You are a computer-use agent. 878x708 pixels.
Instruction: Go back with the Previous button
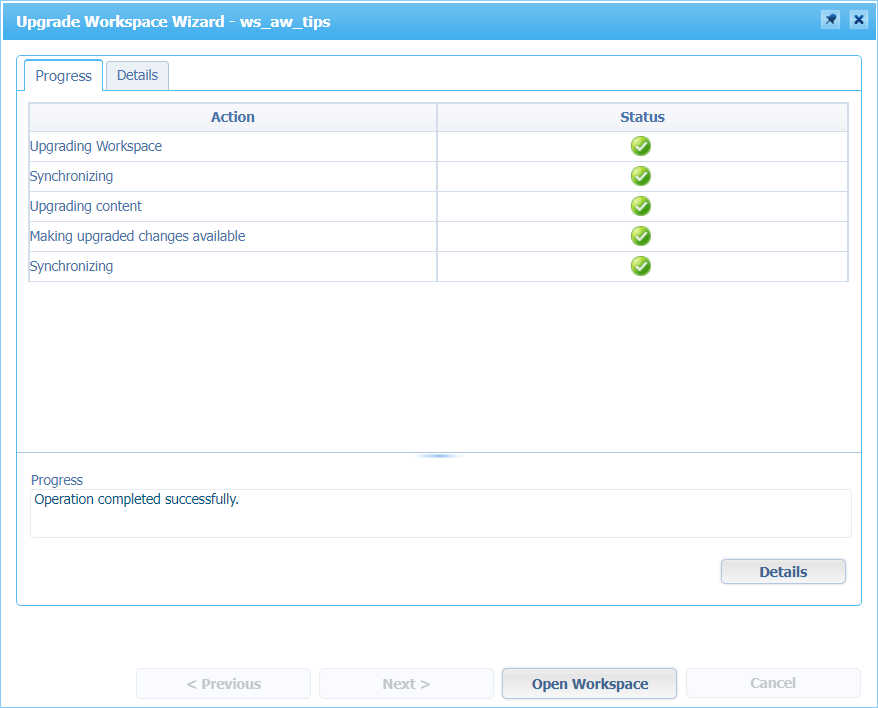pyautogui.click(x=223, y=684)
